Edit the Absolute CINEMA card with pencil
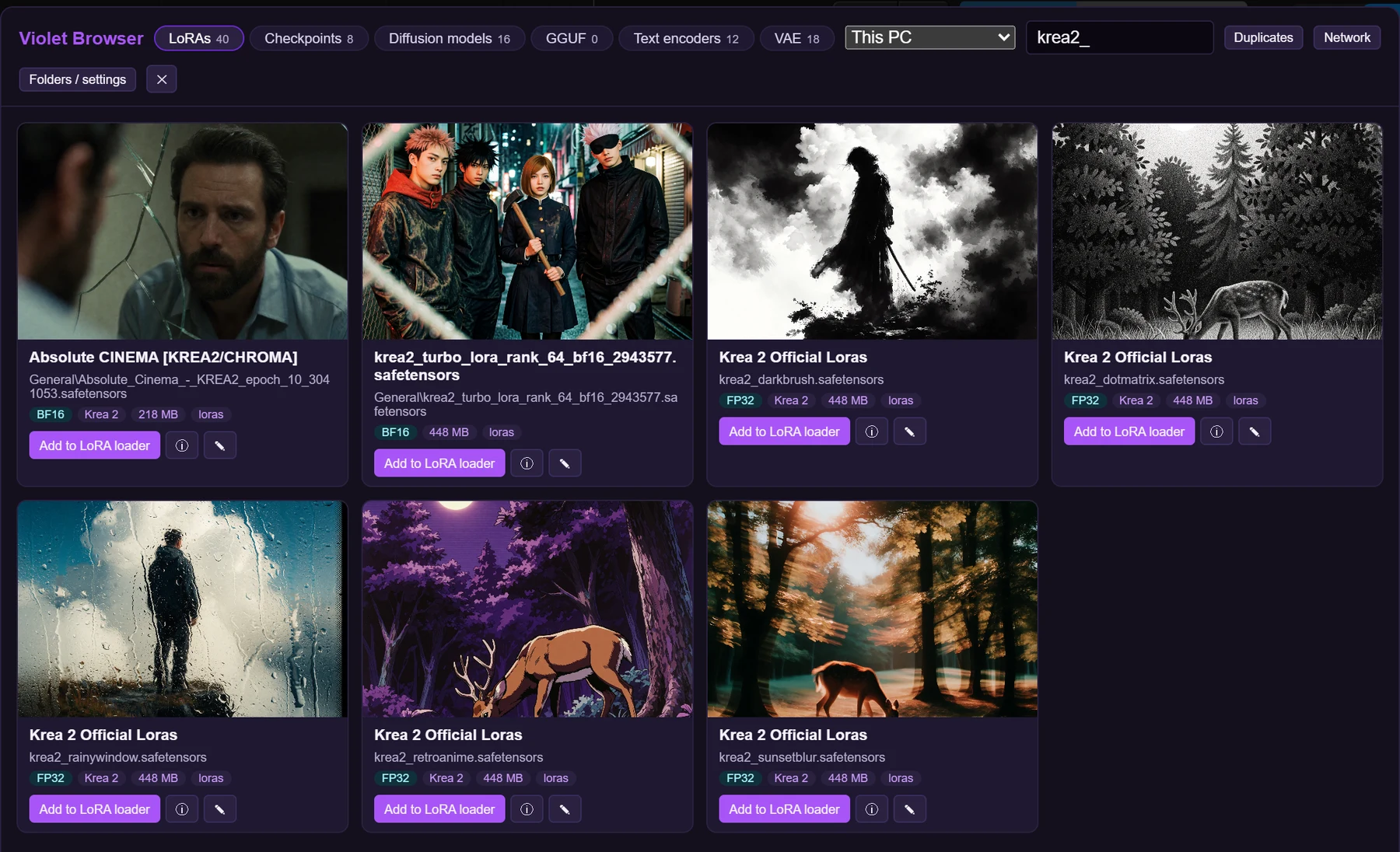 click(220, 445)
